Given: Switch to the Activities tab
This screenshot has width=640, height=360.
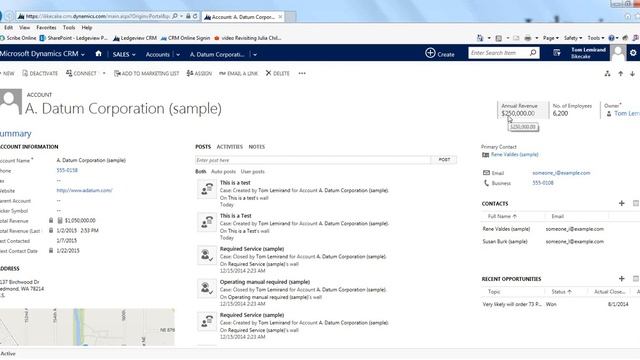Looking at the screenshot, I should coord(229,147).
